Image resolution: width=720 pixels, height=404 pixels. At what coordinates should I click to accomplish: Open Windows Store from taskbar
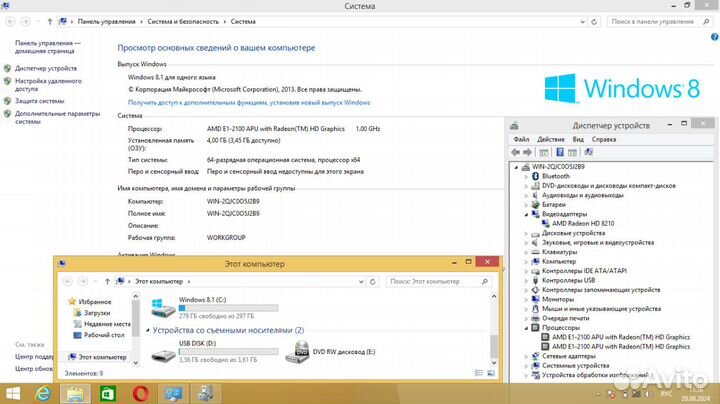[108, 394]
